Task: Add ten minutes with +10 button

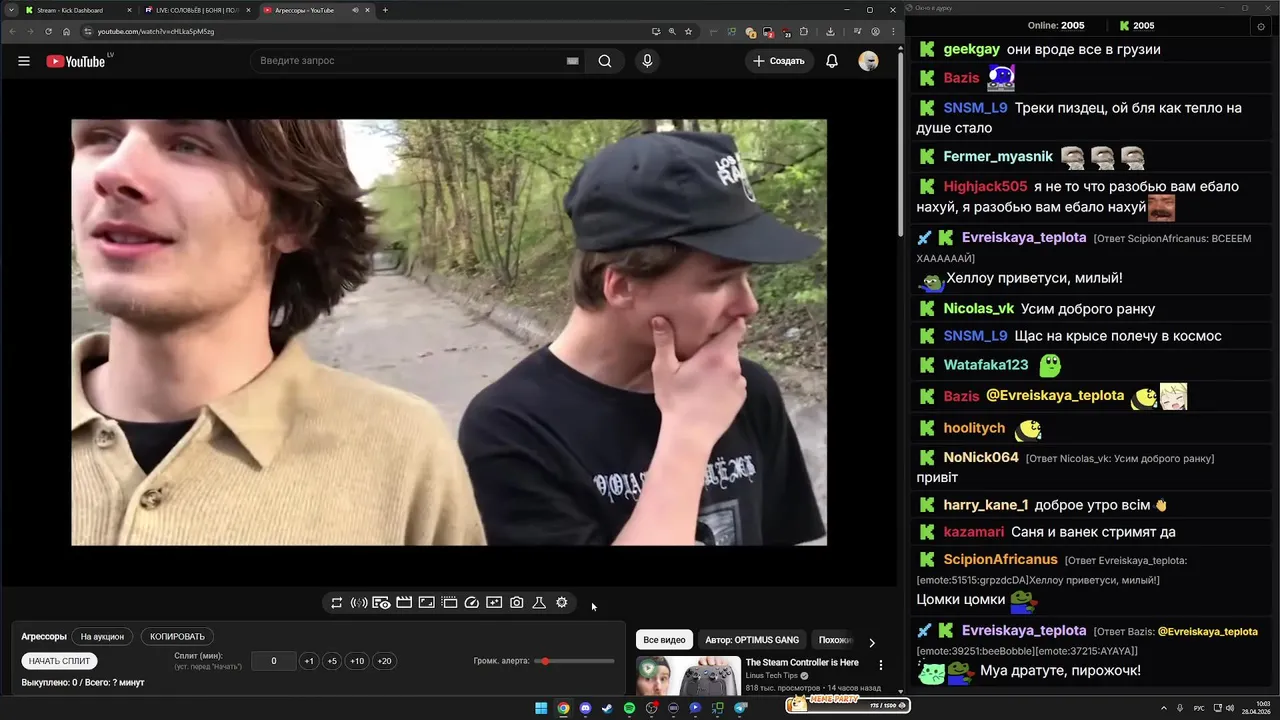Action: 357,661
